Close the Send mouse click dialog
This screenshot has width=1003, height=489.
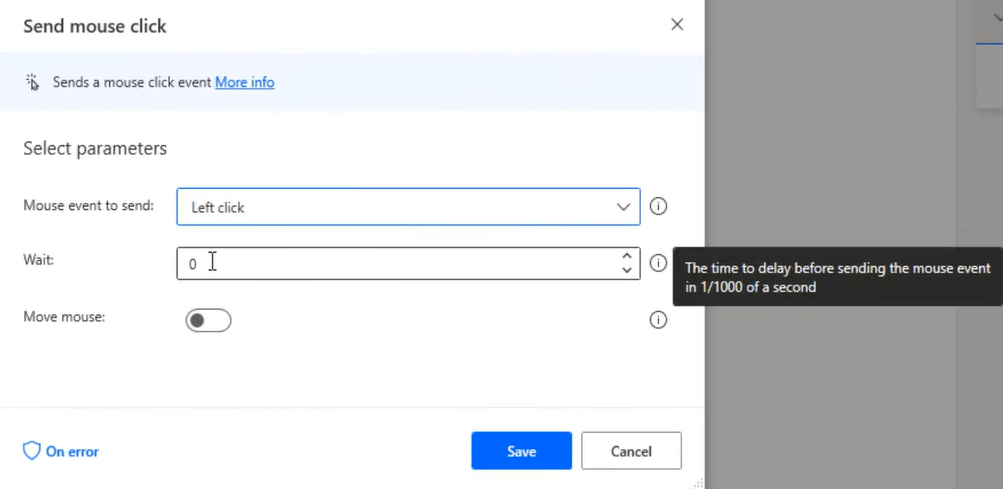pos(677,24)
